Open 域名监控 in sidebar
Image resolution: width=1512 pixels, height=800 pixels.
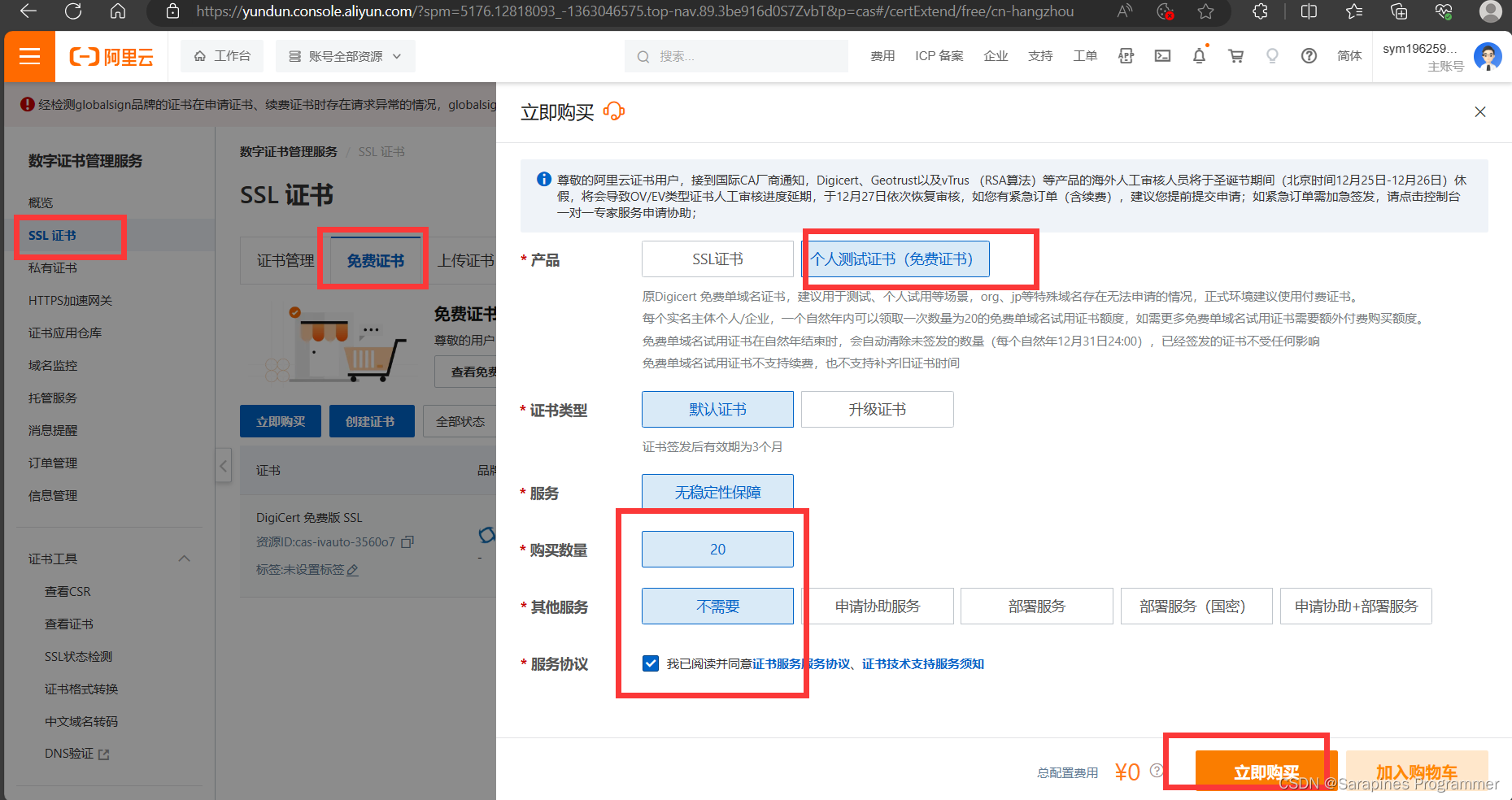pyautogui.click(x=53, y=365)
